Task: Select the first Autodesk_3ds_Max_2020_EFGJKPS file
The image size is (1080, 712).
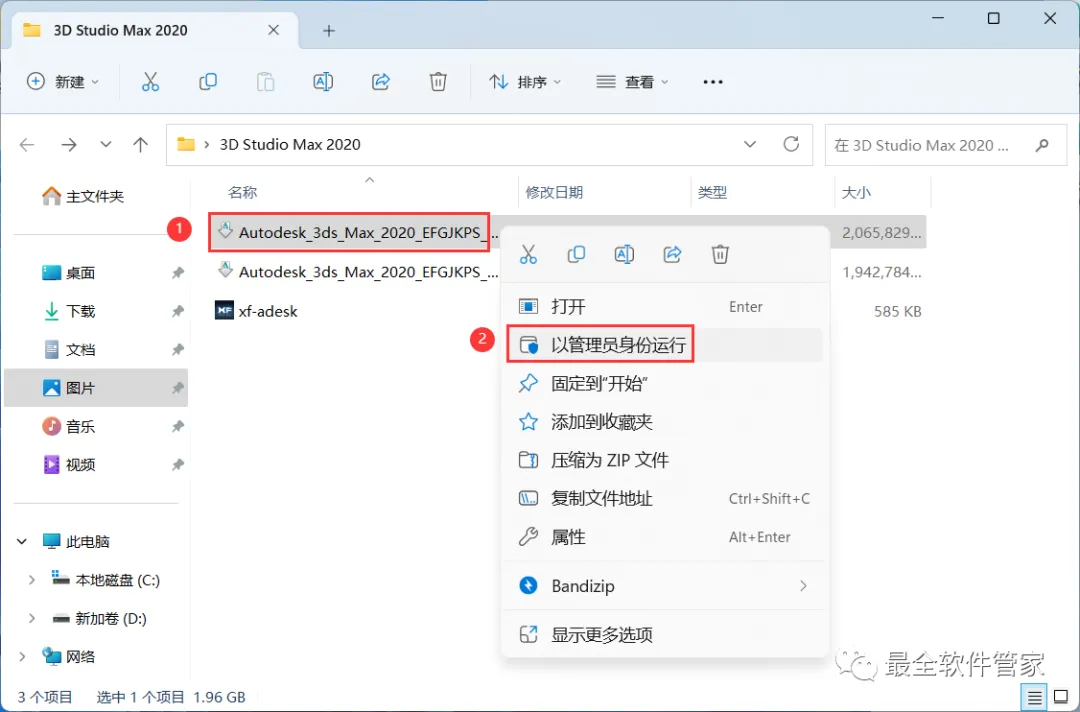Action: click(x=355, y=233)
